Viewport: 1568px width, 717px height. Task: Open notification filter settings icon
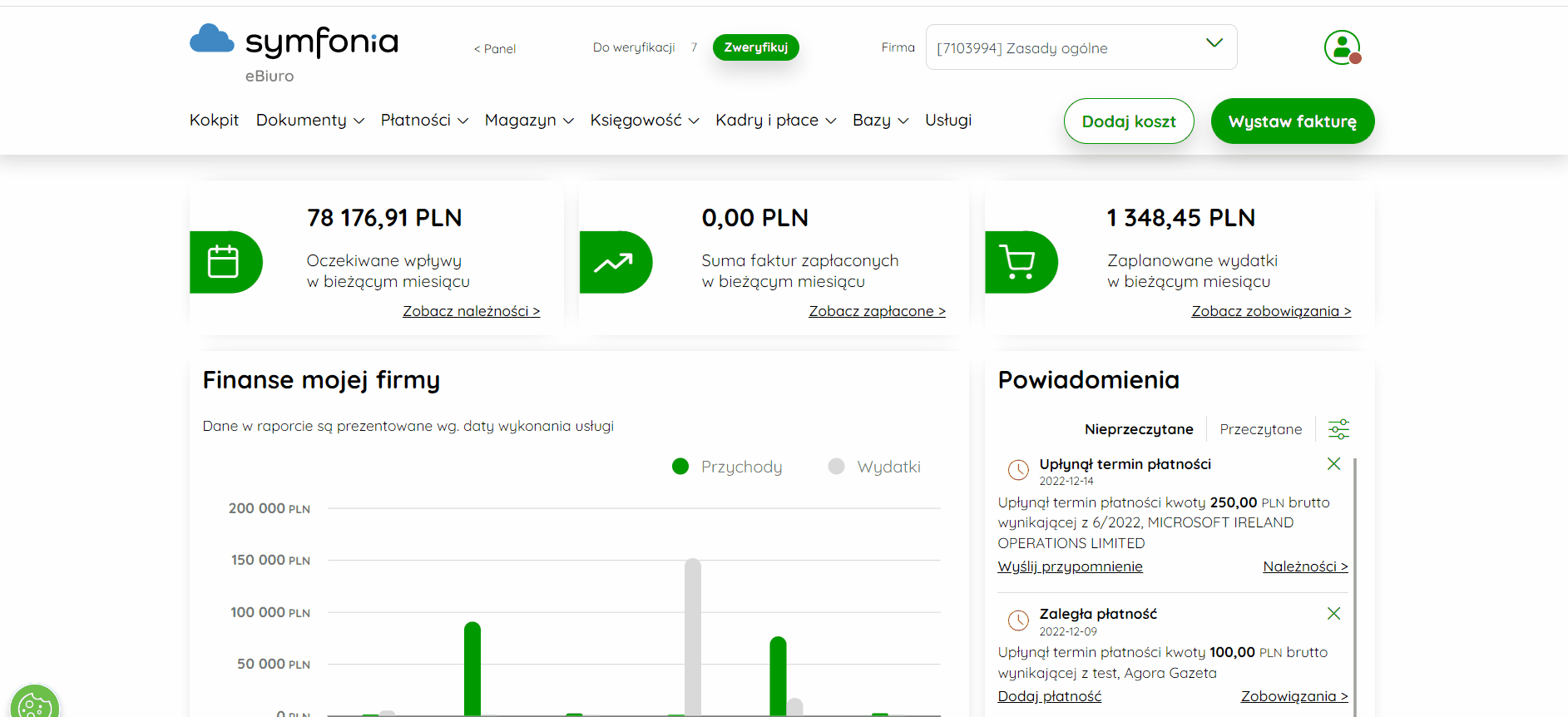click(1338, 429)
